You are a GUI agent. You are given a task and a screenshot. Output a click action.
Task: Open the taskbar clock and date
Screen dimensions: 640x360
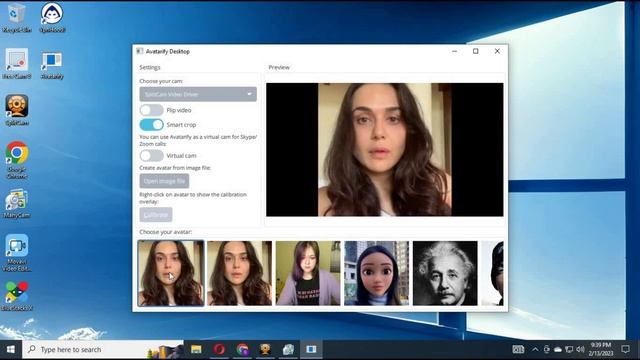click(x=601, y=349)
